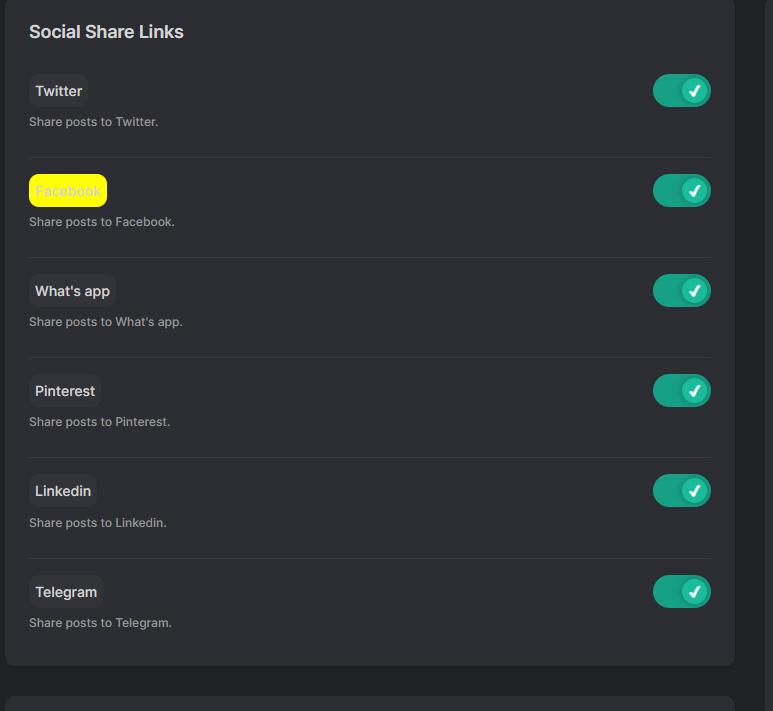Image resolution: width=773 pixels, height=711 pixels.
Task: Select "Share posts to What's app." description
Action: pyautogui.click(x=106, y=322)
